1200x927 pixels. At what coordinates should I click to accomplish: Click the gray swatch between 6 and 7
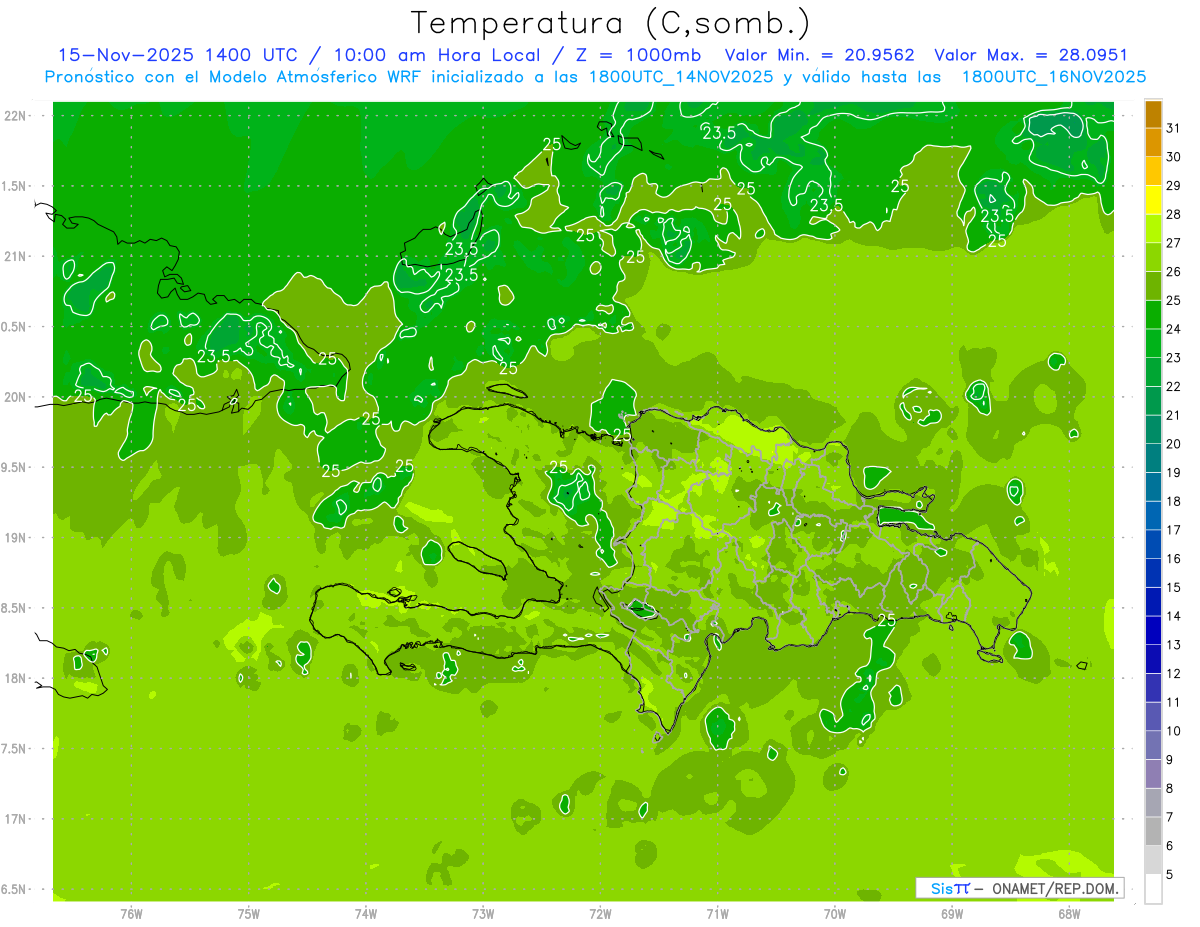click(1153, 832)
